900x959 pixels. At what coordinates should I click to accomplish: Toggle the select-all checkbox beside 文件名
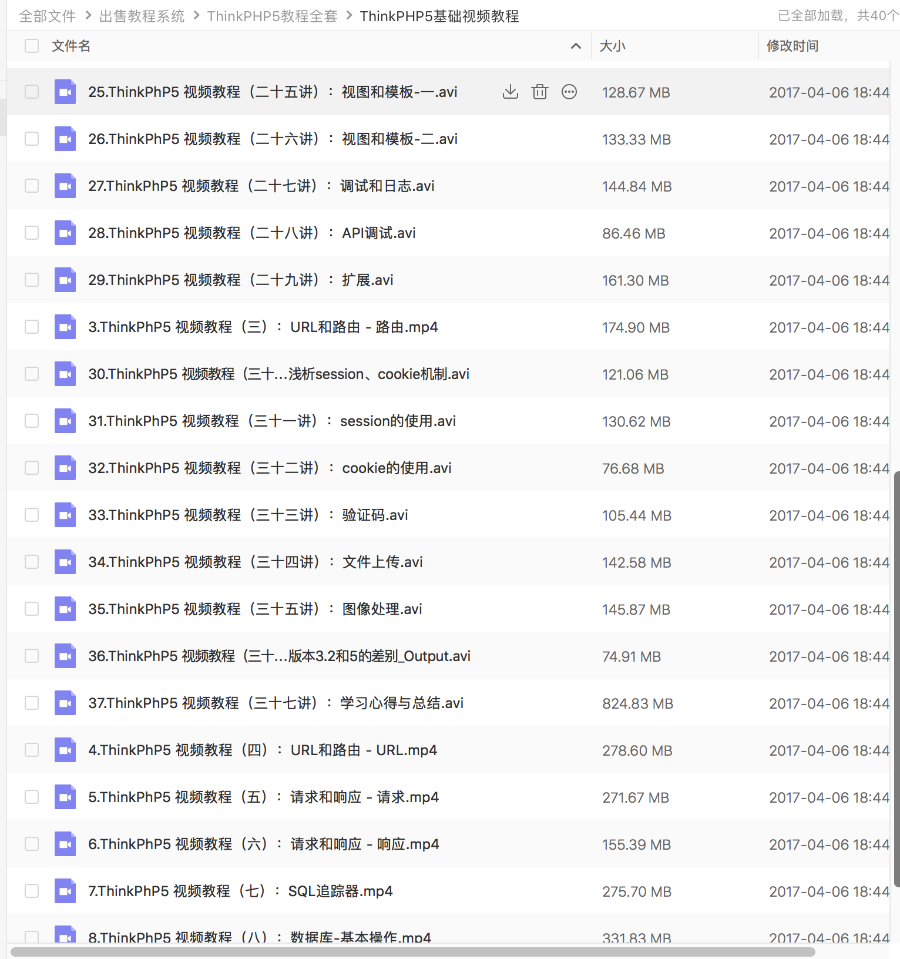pos(32,46)
